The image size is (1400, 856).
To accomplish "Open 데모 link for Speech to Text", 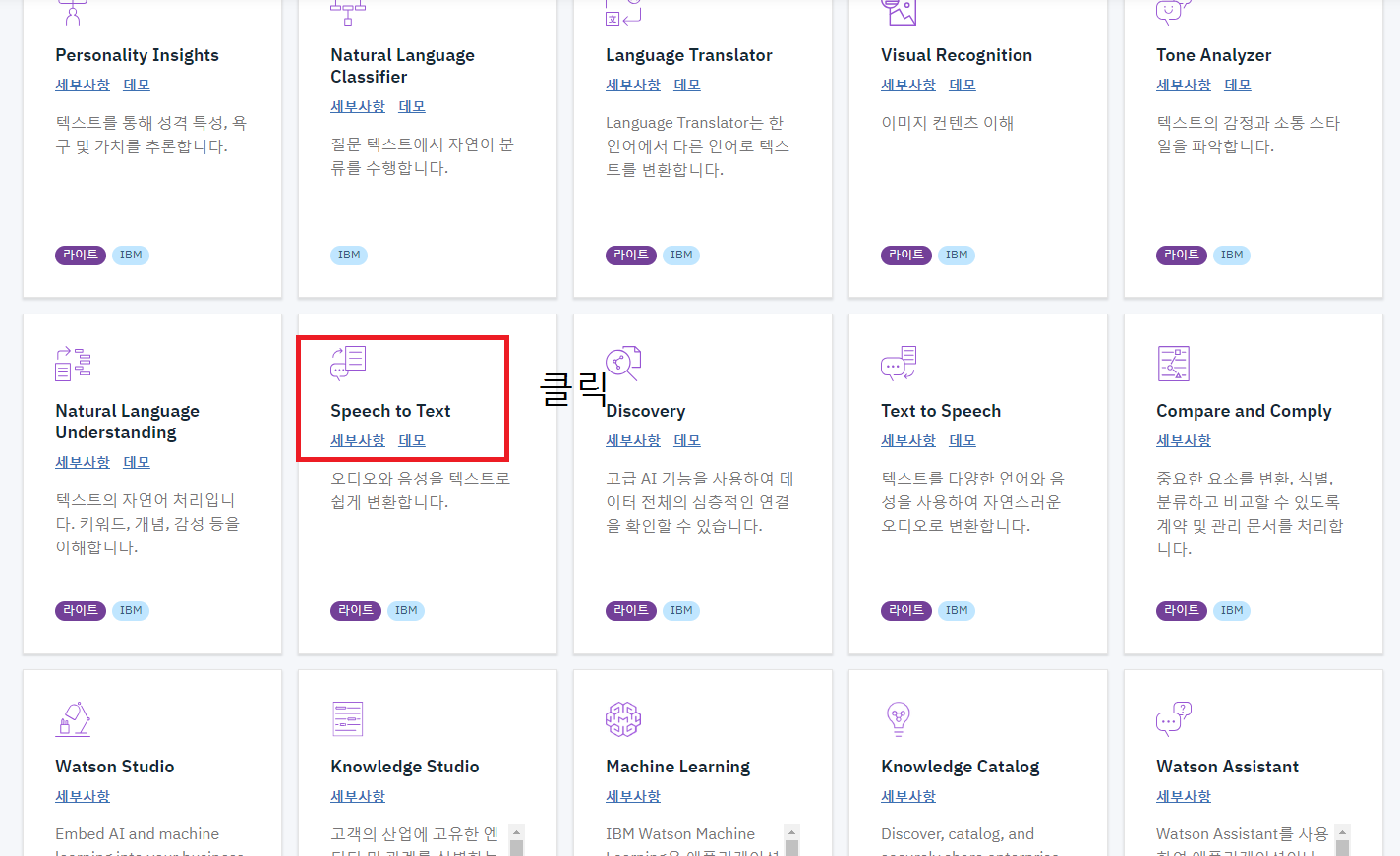I will click(x=412, y=441).
